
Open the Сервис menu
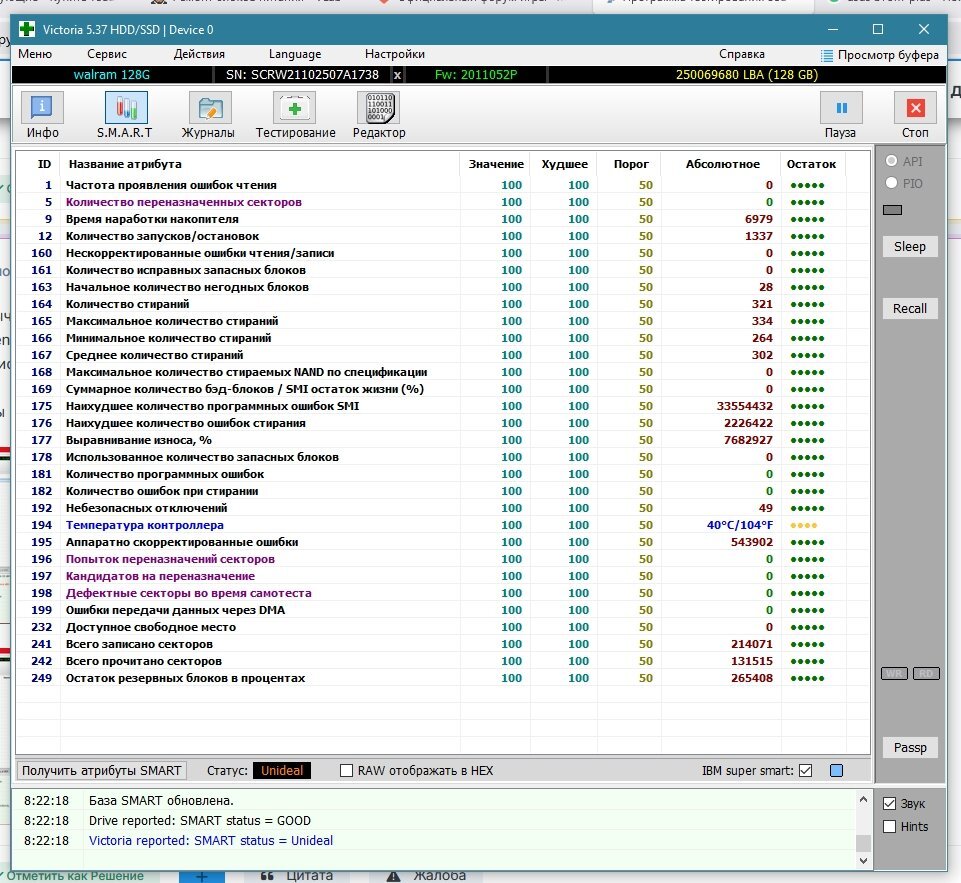tap(107, 54)
